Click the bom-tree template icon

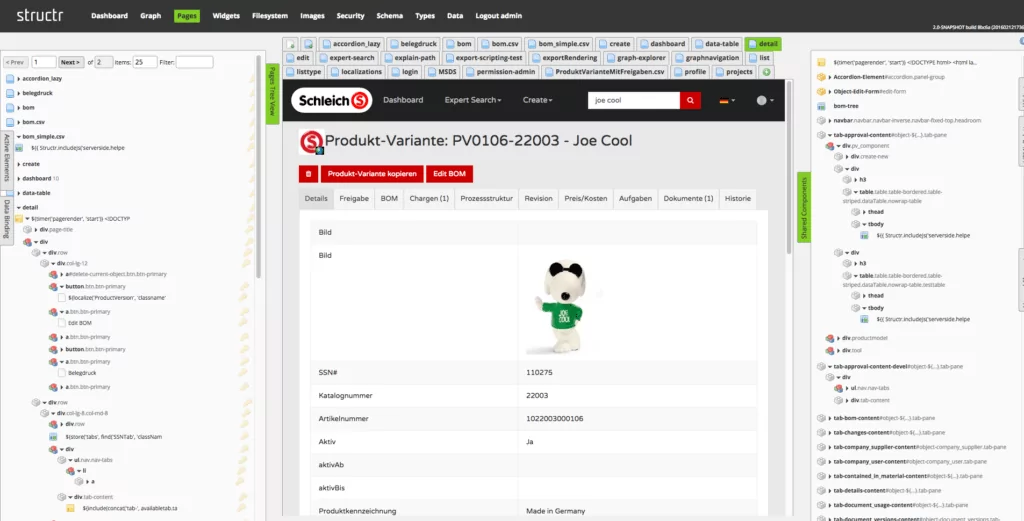coord(822,106)
